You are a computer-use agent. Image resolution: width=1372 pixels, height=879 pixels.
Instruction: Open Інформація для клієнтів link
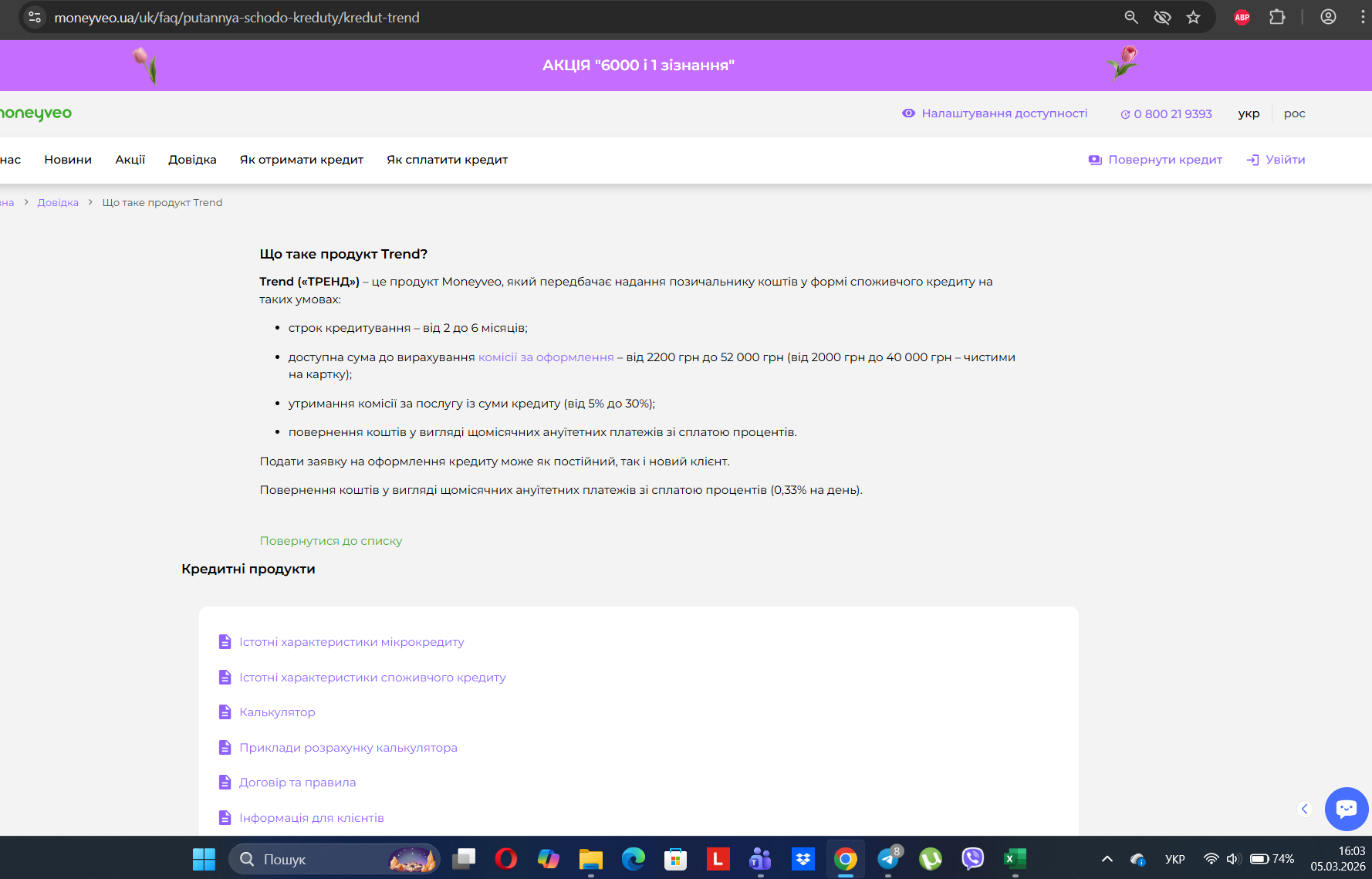(x=311, y=818)
